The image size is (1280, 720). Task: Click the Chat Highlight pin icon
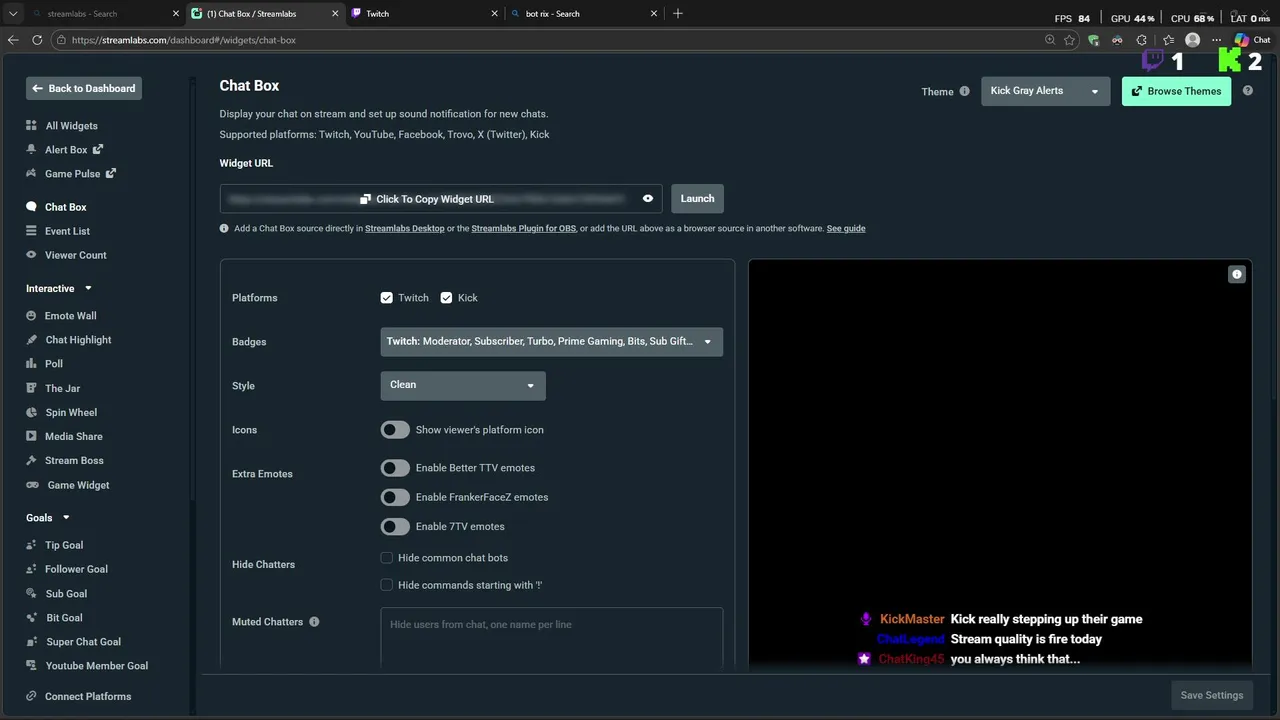(x=31, y=340)
